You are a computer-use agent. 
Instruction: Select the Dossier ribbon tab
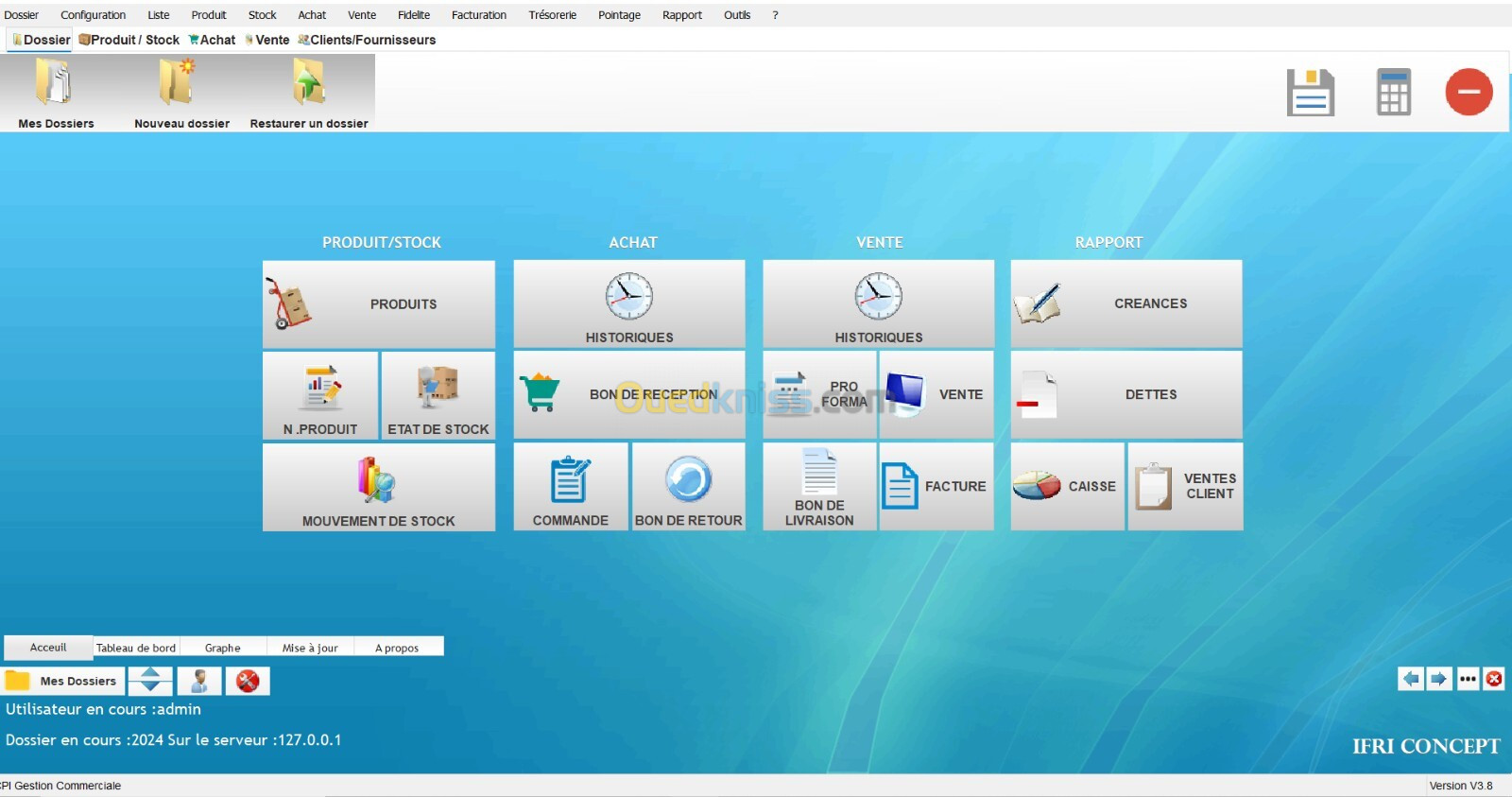pos(41,40)
